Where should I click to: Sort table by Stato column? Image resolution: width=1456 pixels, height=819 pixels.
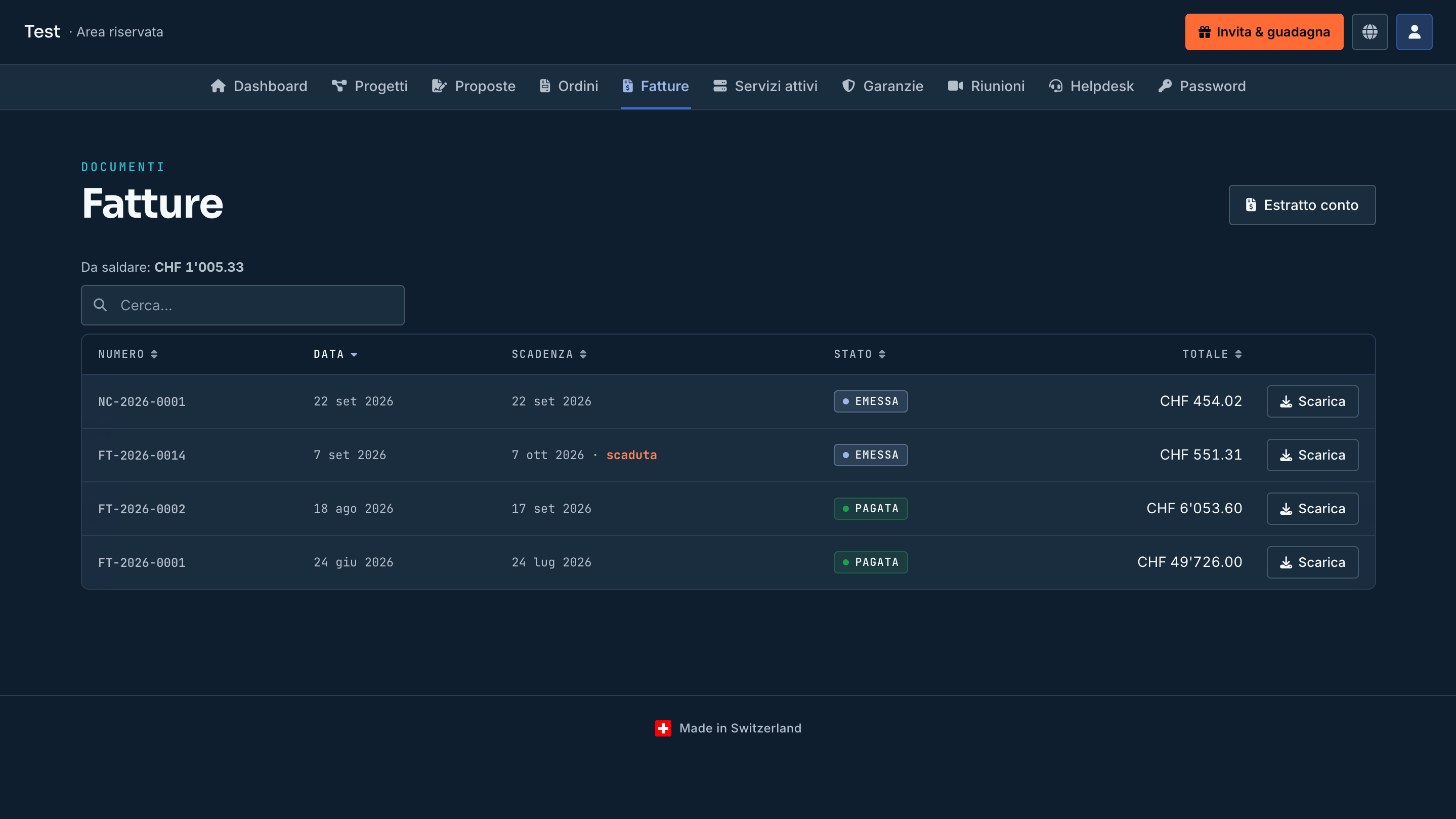860,354
